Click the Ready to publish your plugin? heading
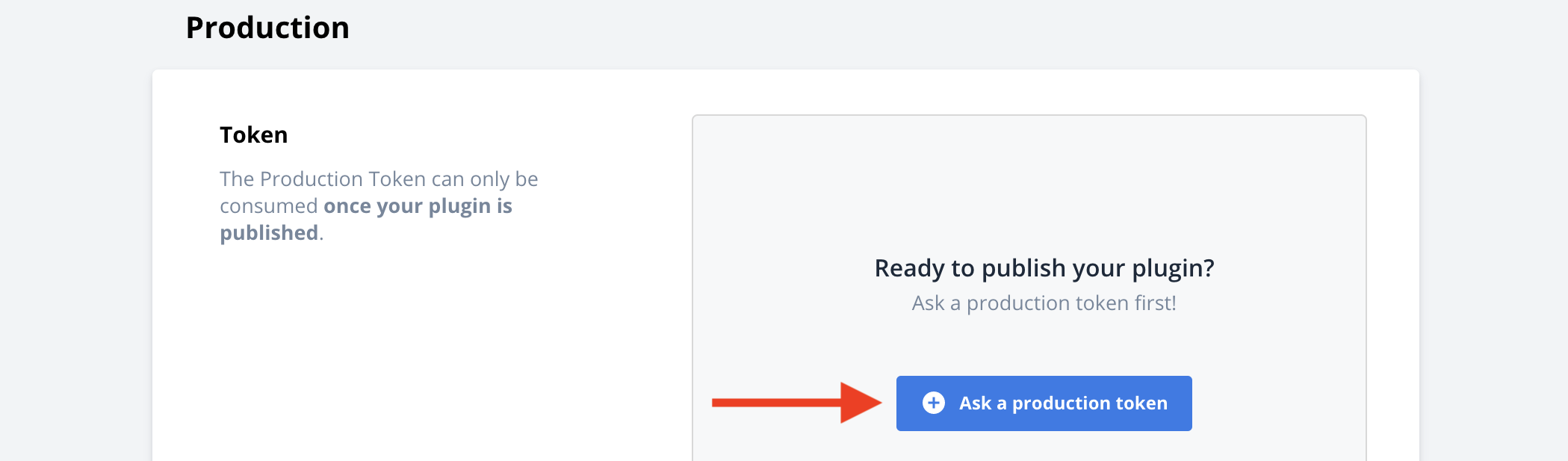Screen dimensions: 1568x461 tap(1044, 268)
